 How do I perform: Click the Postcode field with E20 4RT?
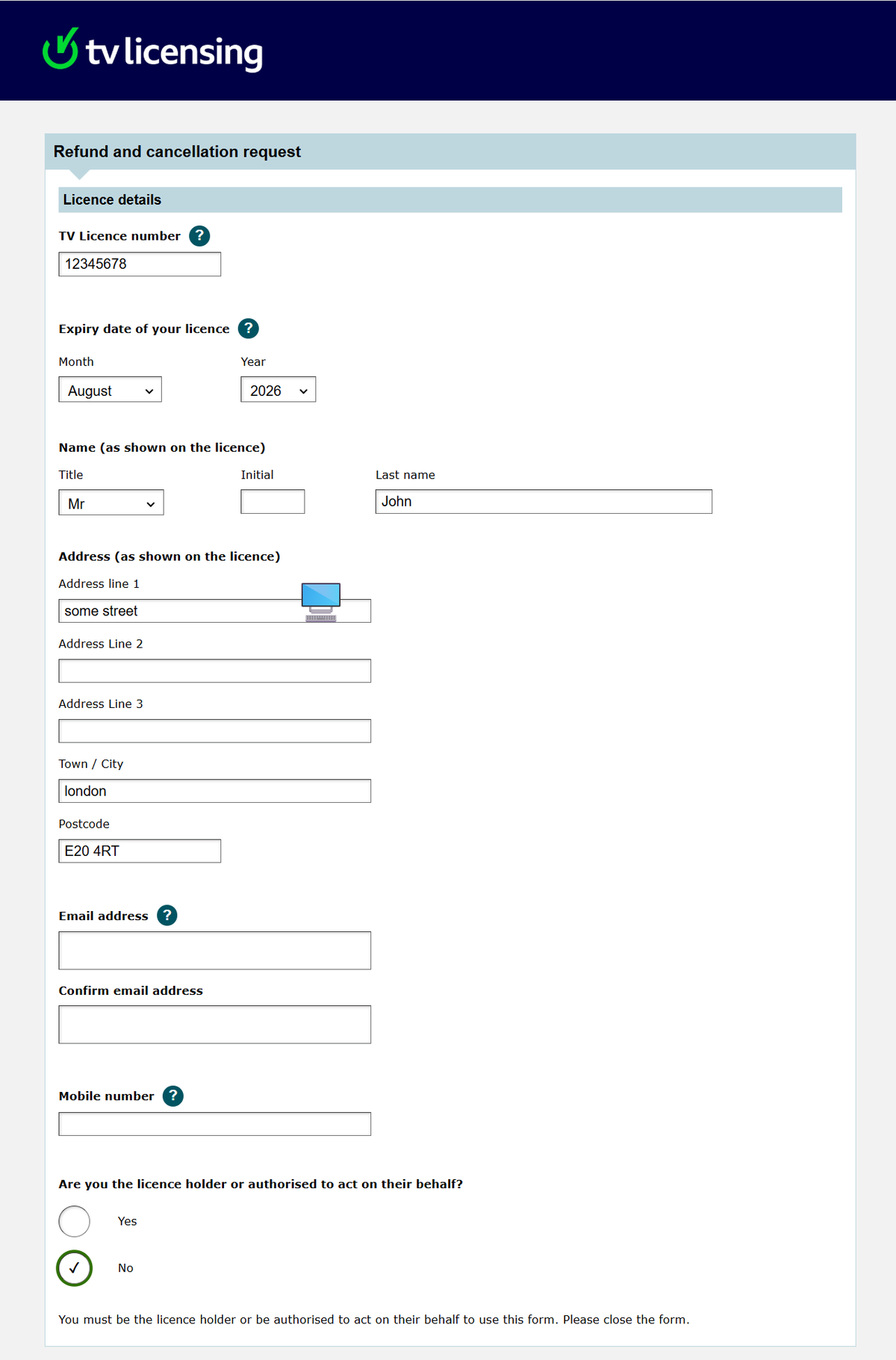pos(140,851)
